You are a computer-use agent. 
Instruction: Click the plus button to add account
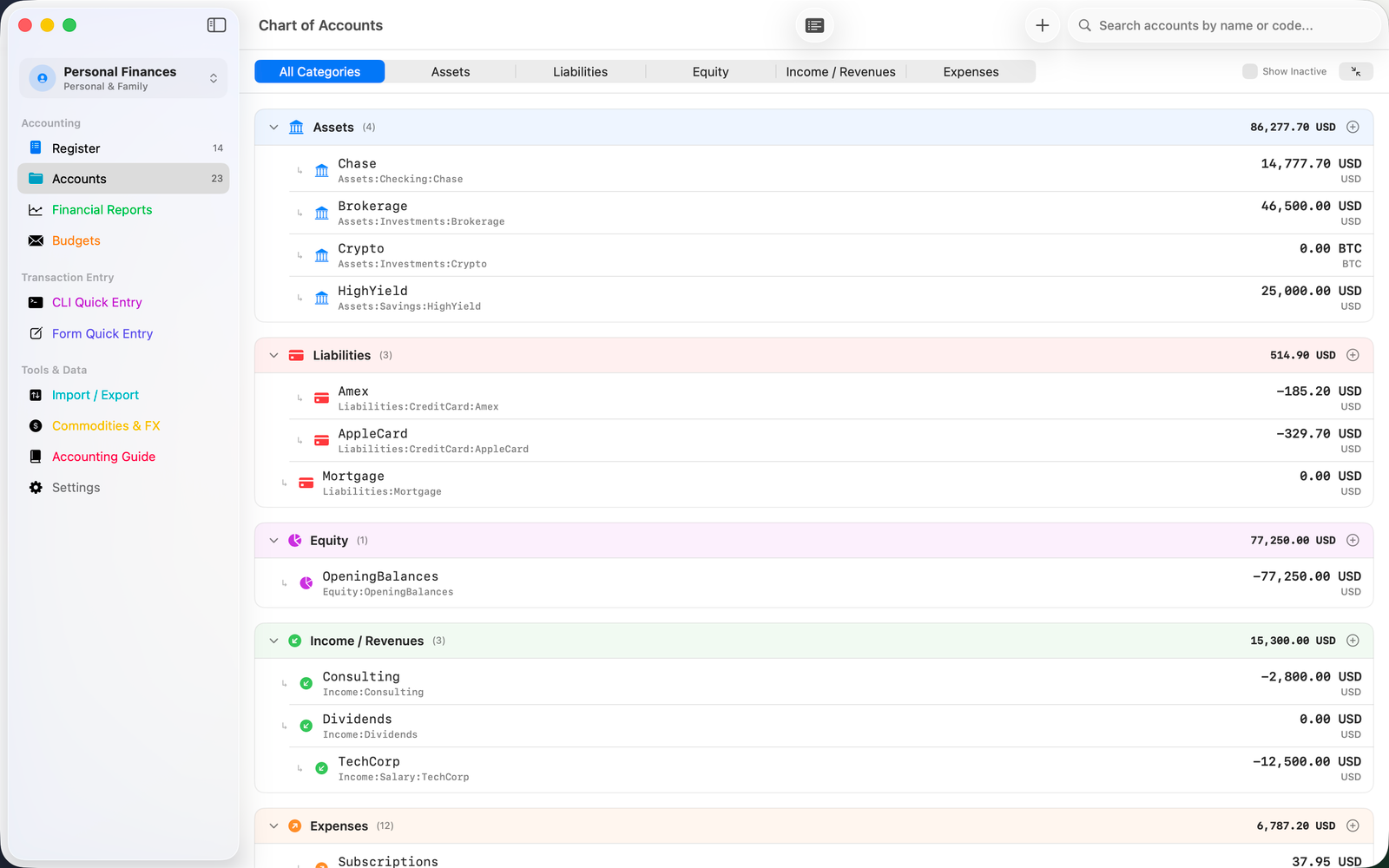1042,25
